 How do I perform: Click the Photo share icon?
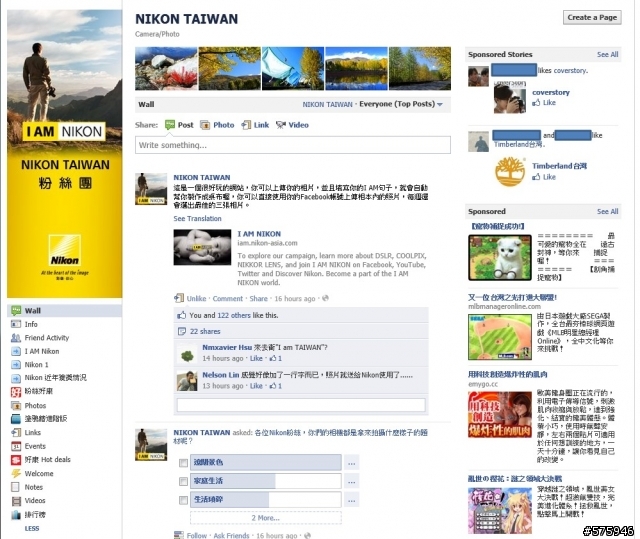point(205,125)
